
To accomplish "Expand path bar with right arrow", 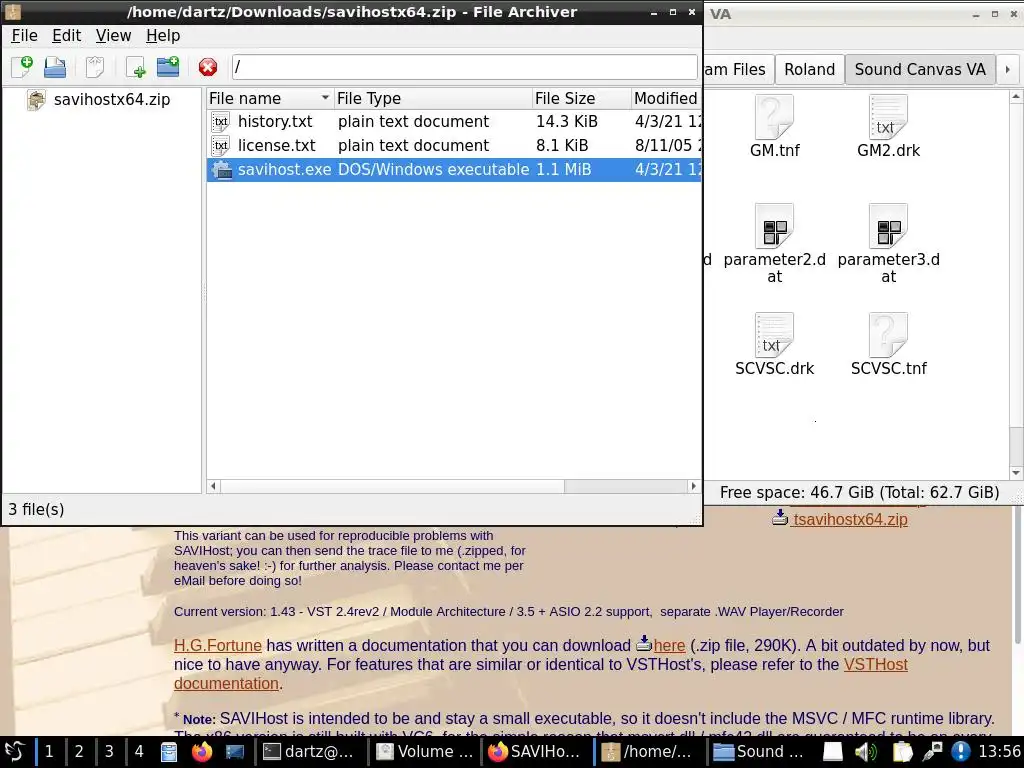I will point(1008,69).
